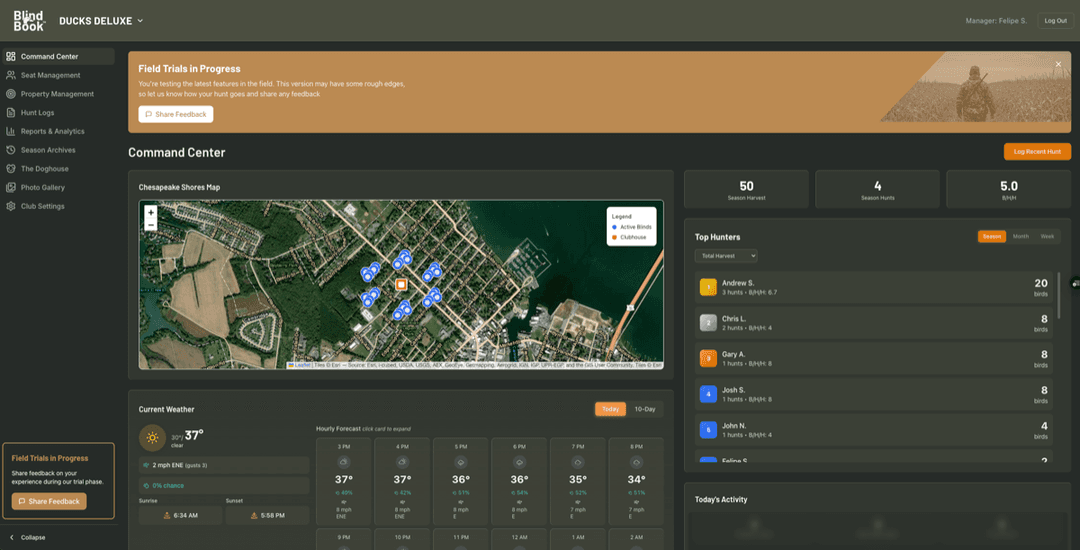Select the John N. hunter row name

point(734,426)
